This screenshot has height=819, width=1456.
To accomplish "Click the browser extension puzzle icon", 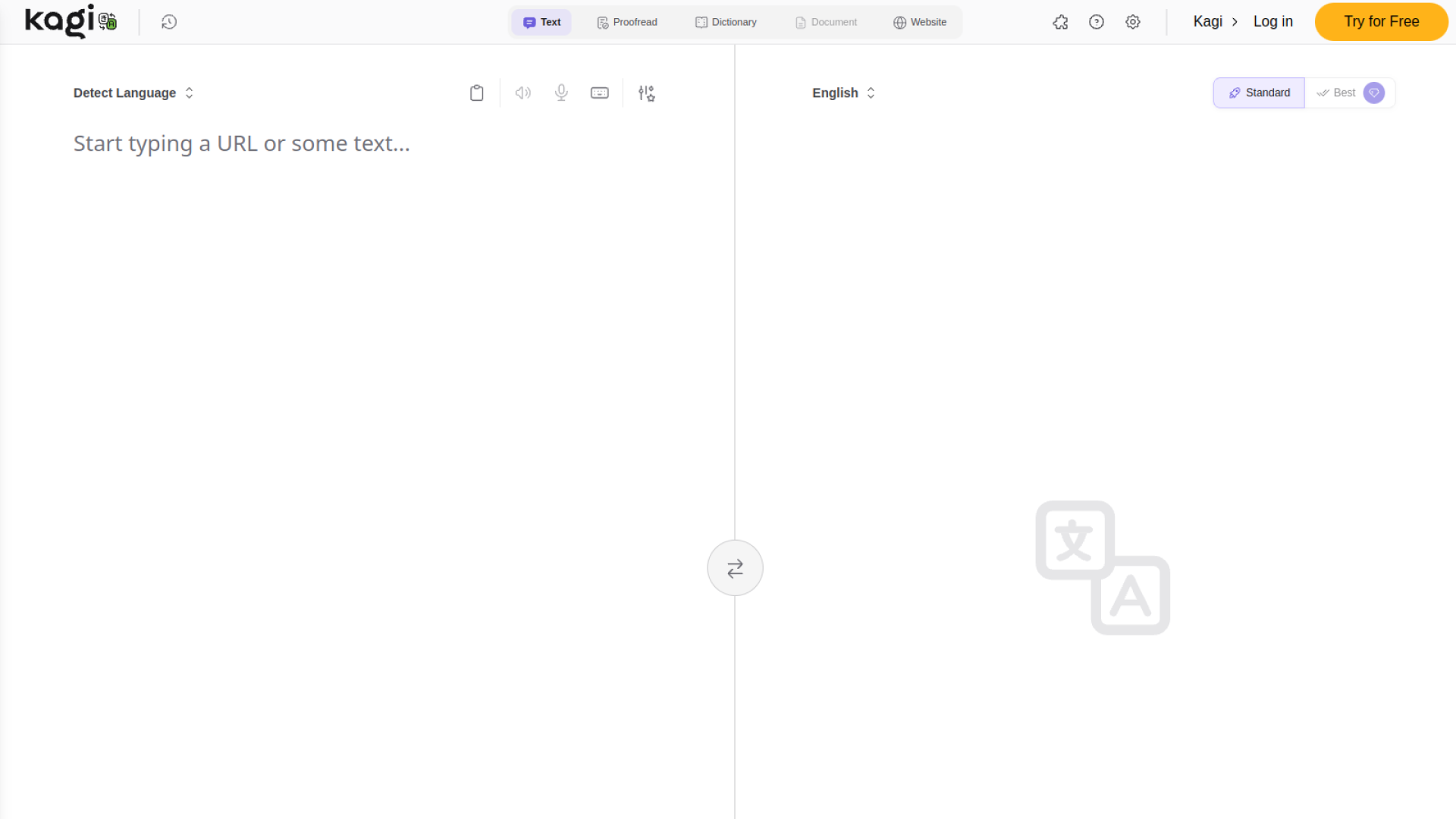I will point(1060,22).
